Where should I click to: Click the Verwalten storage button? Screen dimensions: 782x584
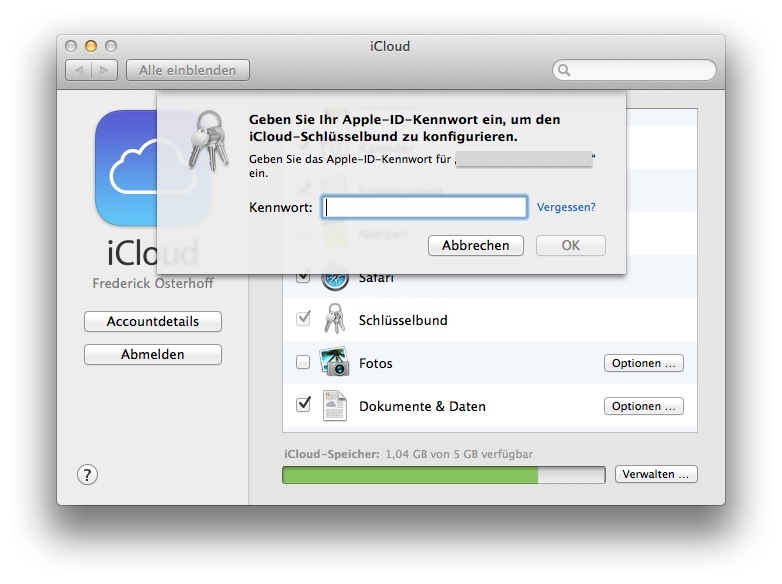(656, 474)
